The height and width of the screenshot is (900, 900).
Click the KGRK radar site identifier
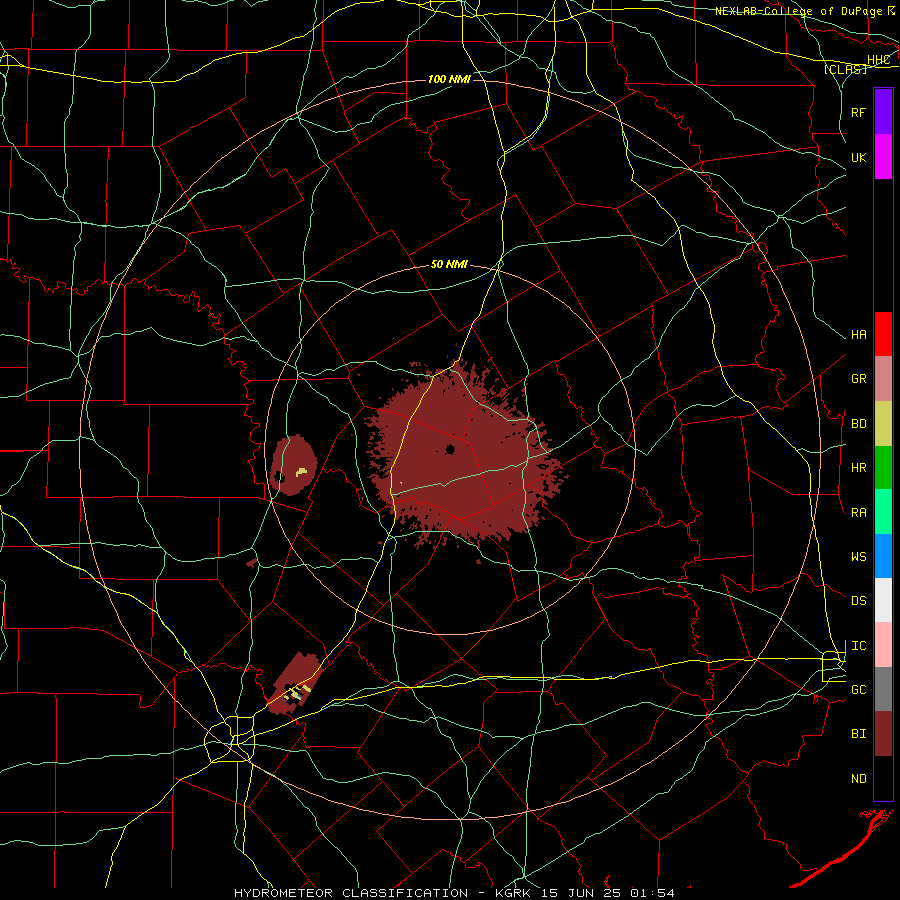511,893
